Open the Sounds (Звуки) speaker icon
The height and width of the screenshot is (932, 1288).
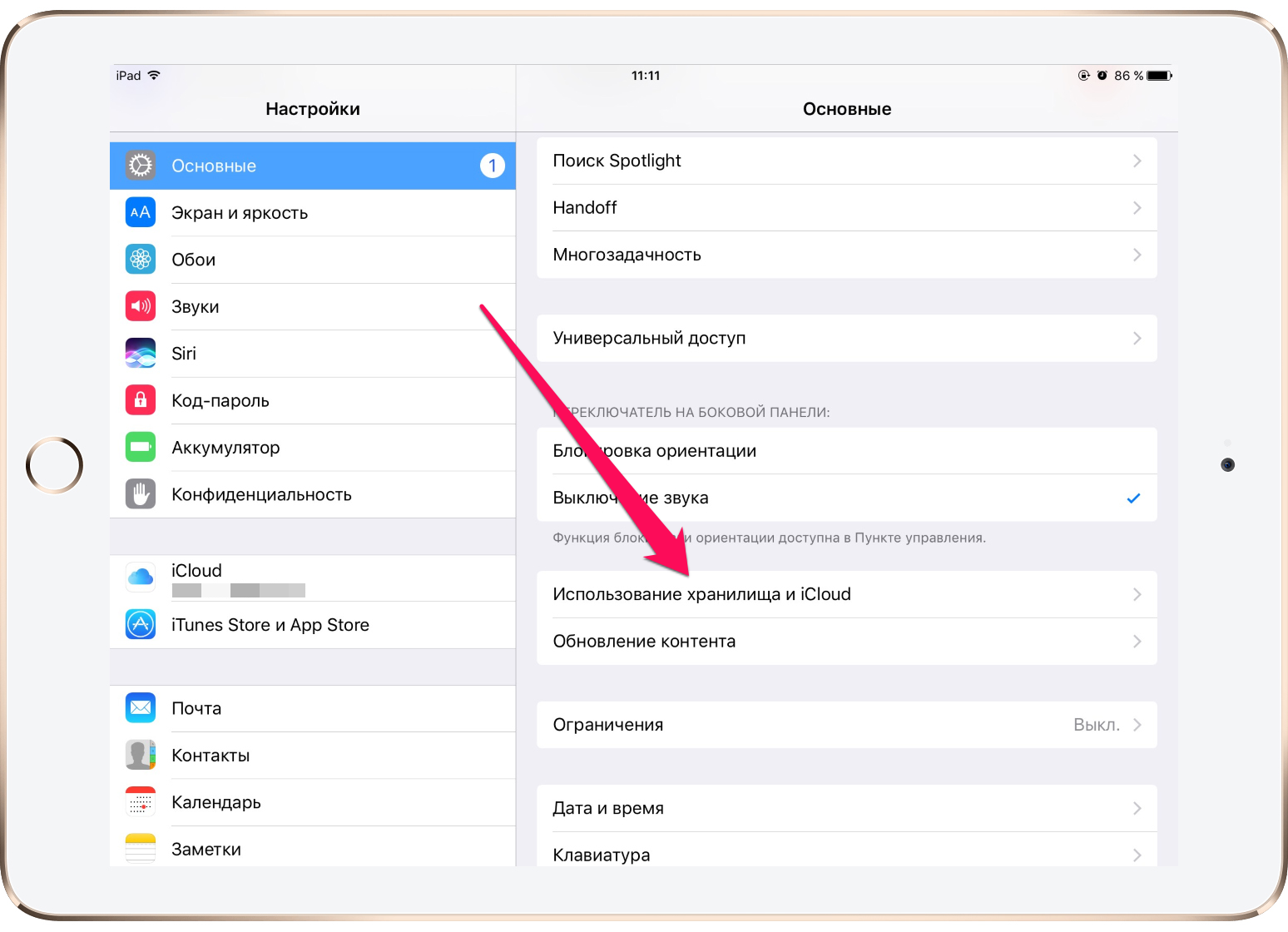tap(141, 306)
